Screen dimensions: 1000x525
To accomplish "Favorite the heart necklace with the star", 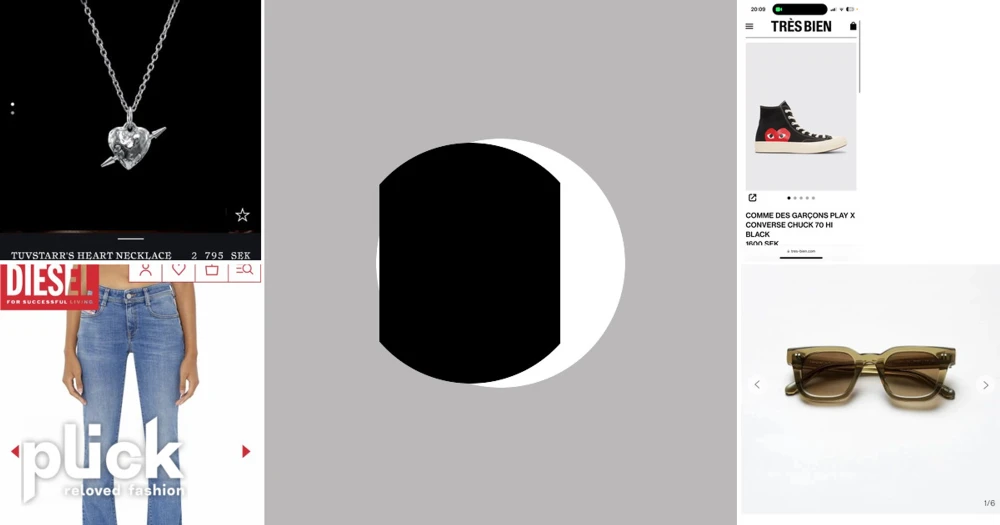I will click(242, 215).
